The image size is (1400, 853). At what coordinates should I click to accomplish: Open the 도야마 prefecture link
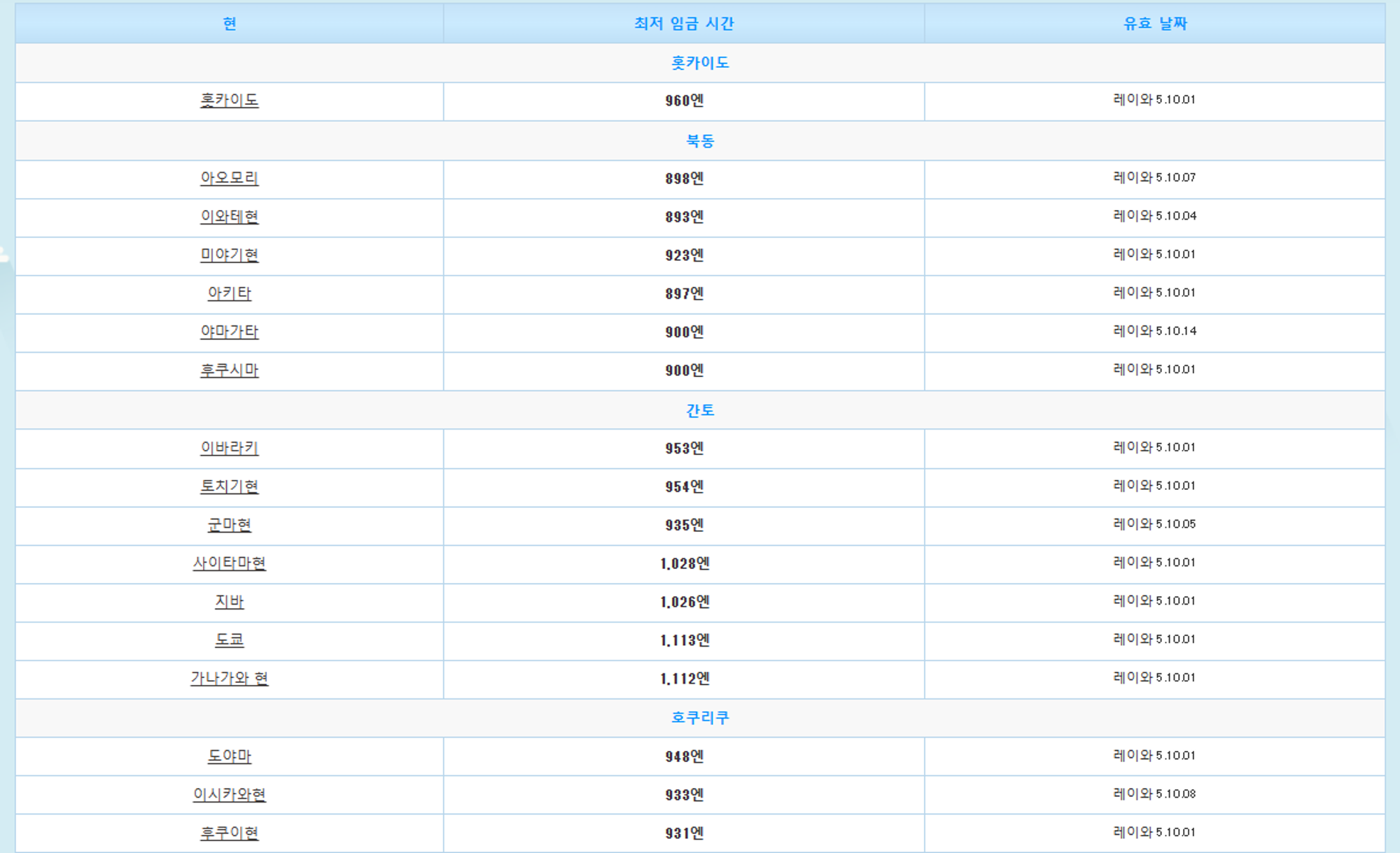point(230,756)
